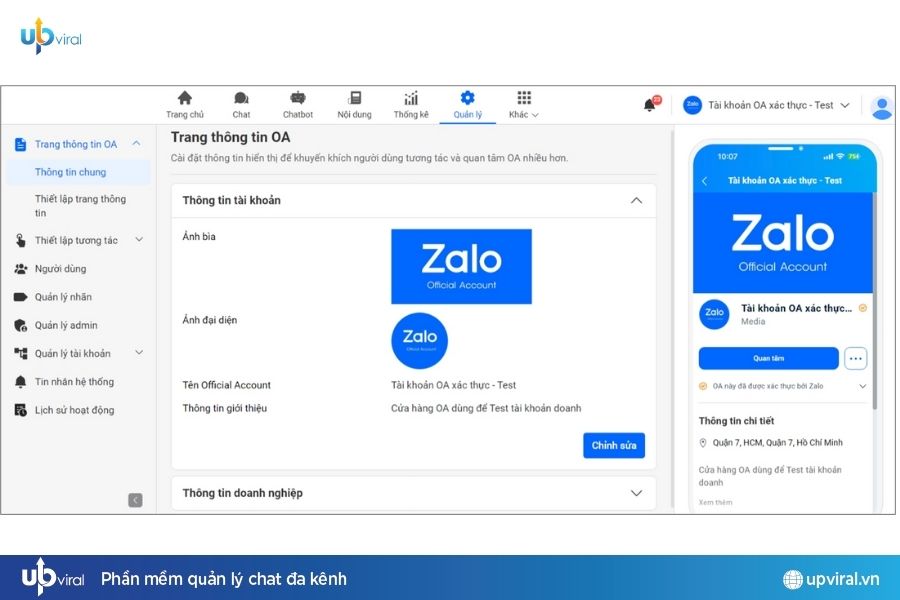Click the Tên Official Account value text
This screenshot has width=900, height=600.
(x=453, y=385)
